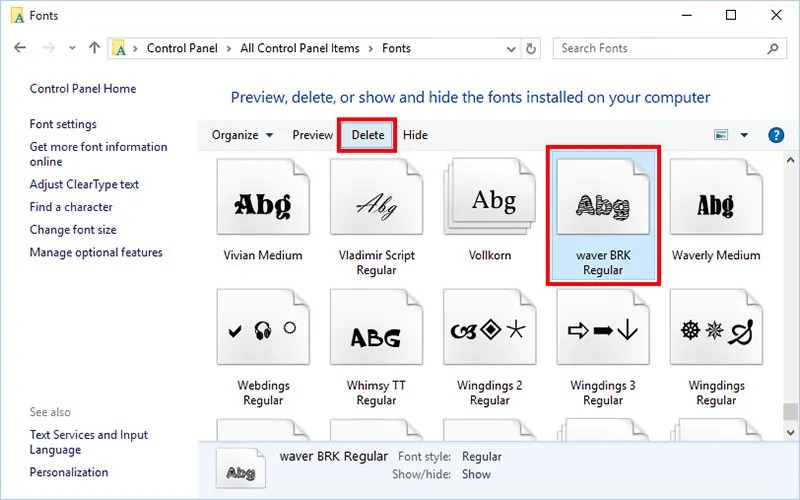Screen dimensions: 800x500
Task: Open the Organize dropdown menu
Action: coord(242,135)
